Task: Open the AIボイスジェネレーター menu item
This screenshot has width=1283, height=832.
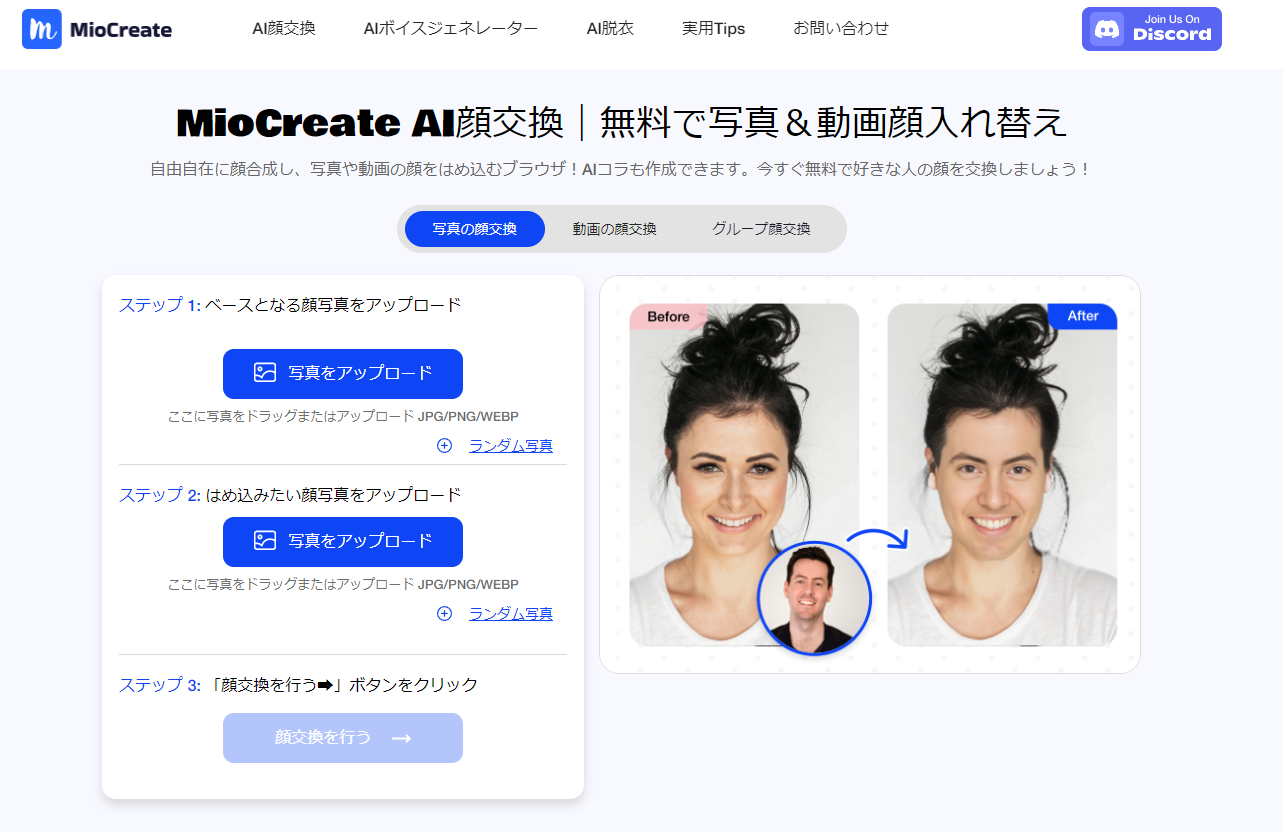Action: coord(451,28)
